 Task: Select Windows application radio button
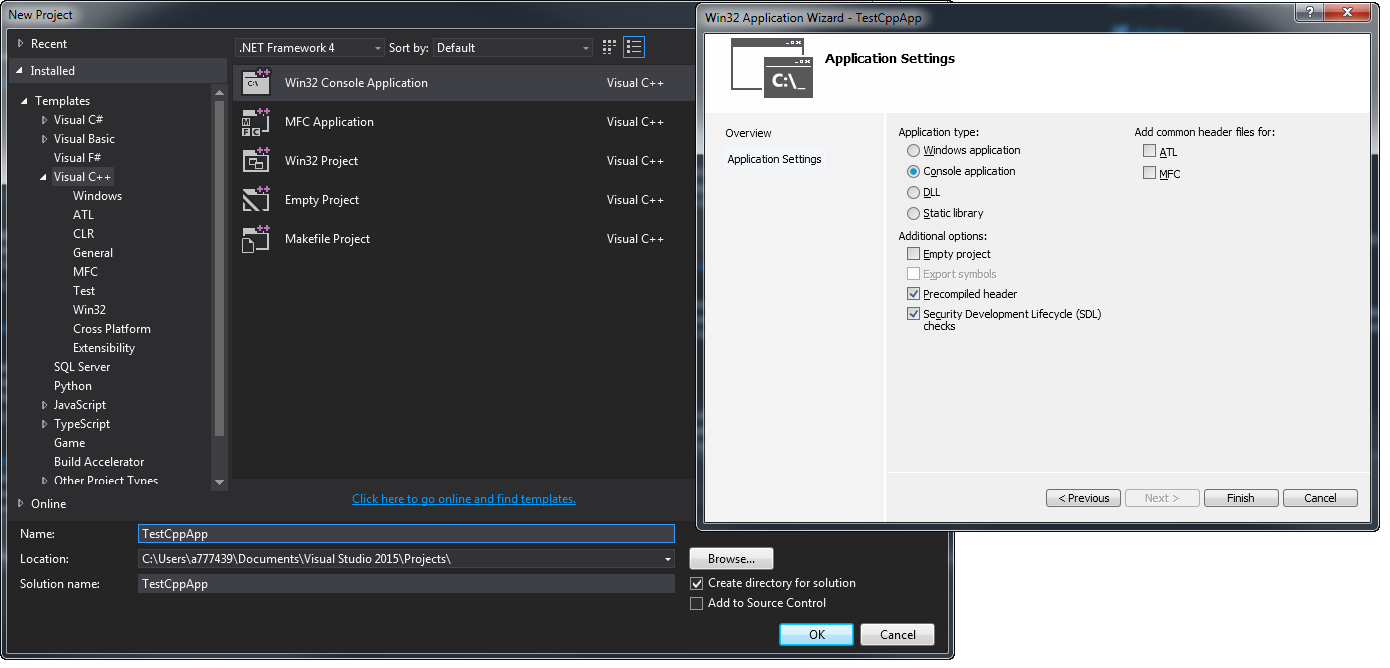pyautogui.click(x=913, y=151)
